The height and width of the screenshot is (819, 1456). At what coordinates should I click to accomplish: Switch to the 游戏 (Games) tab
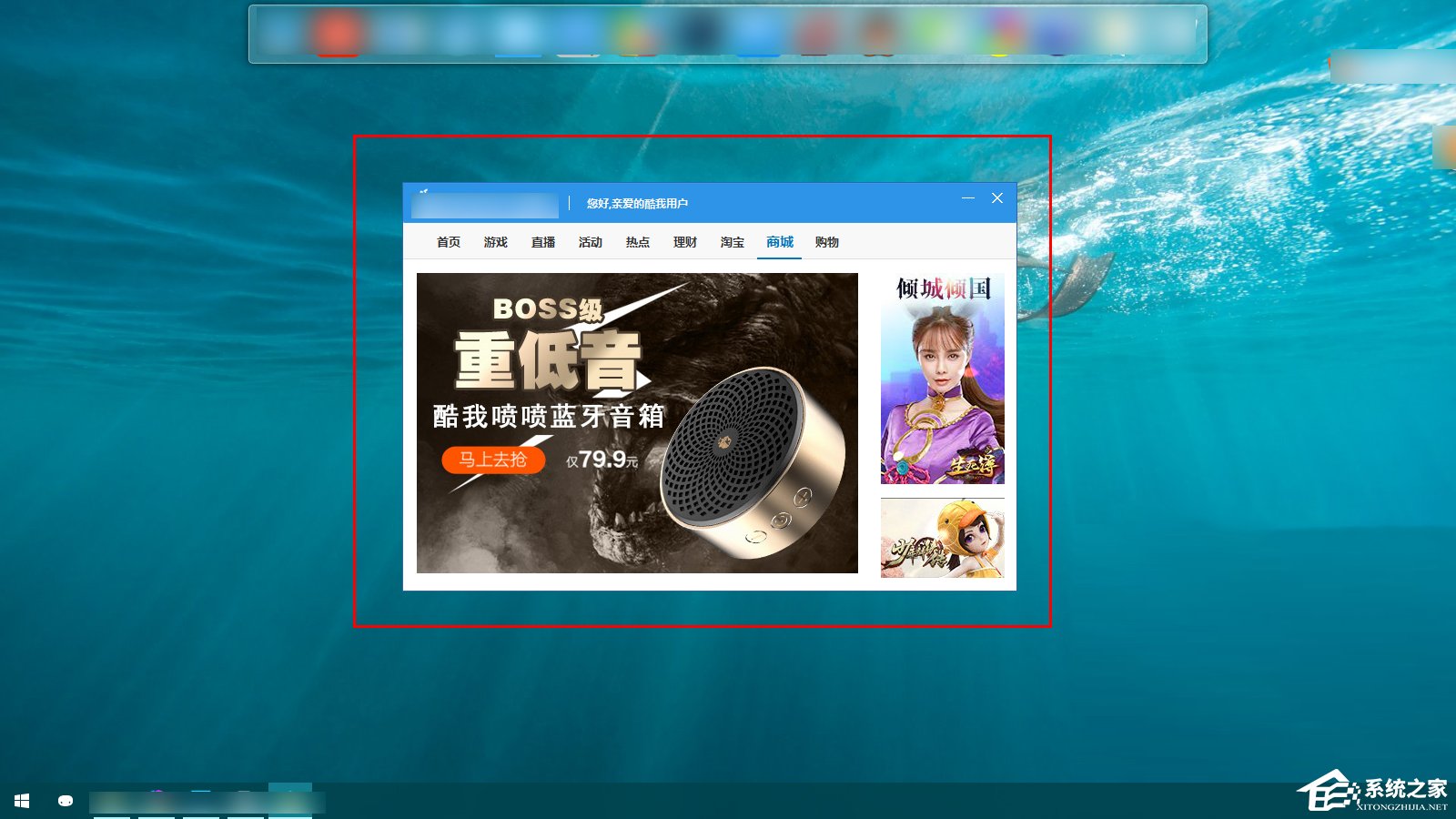494,242
